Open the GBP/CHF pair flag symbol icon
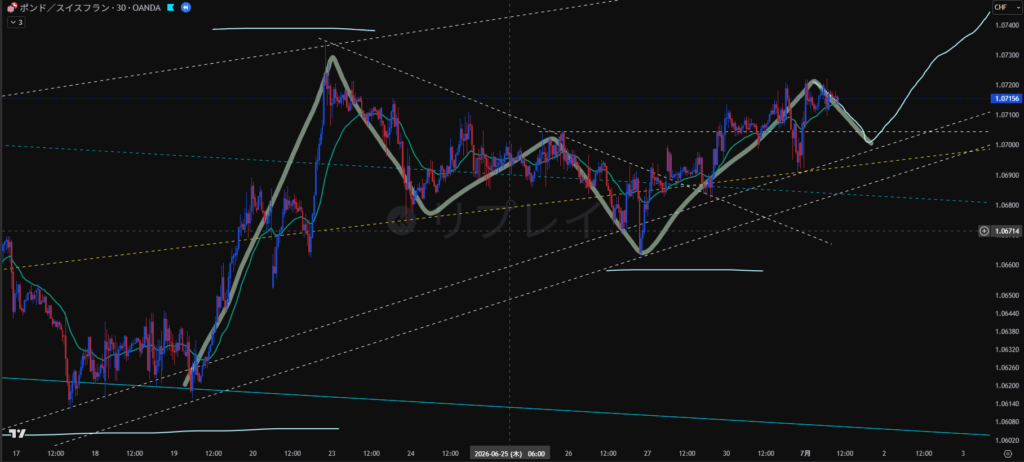The height and width of the screenshot is (462, 1024). pyautogui.click(x=11, y=7)
